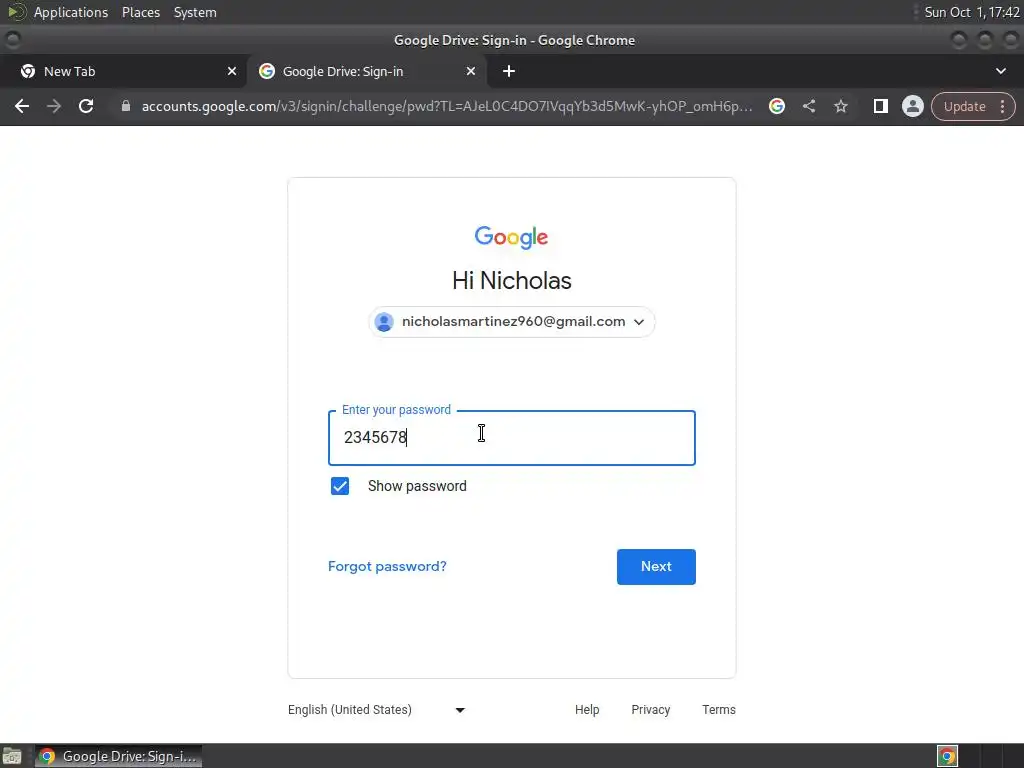This screenshot has width=1024, height=768.
Task: Click the Chrome icon in bottom-right panel
Action: pos(947,756)
